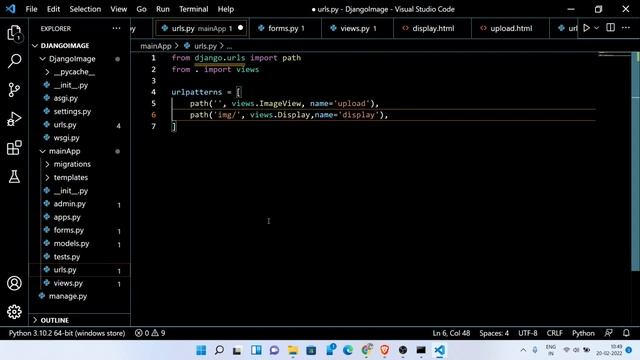Screen dimensions: 640x360
Task: Change indentation via Spaces: 4
Action: coord(494,333)
